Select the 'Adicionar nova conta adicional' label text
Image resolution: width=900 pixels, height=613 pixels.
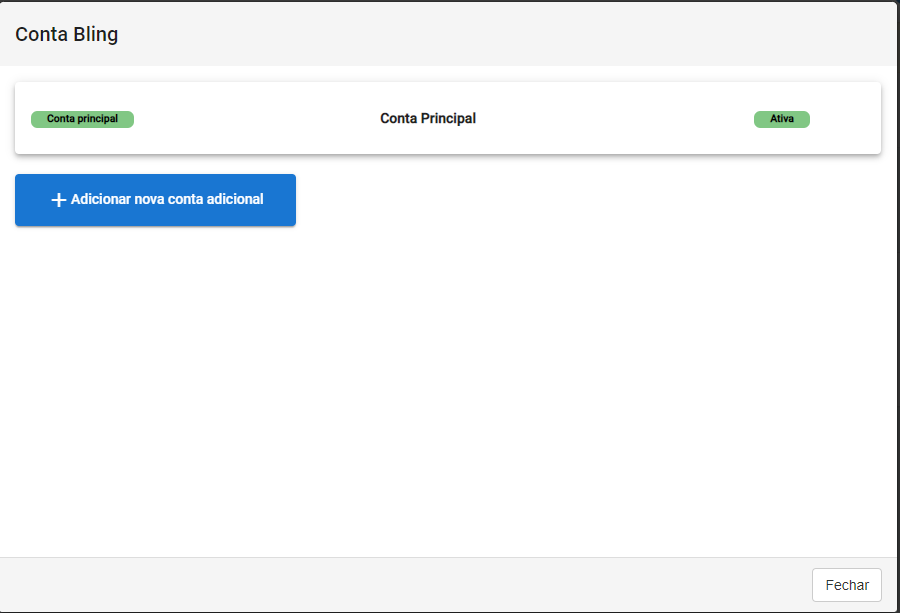pos(167,199)
